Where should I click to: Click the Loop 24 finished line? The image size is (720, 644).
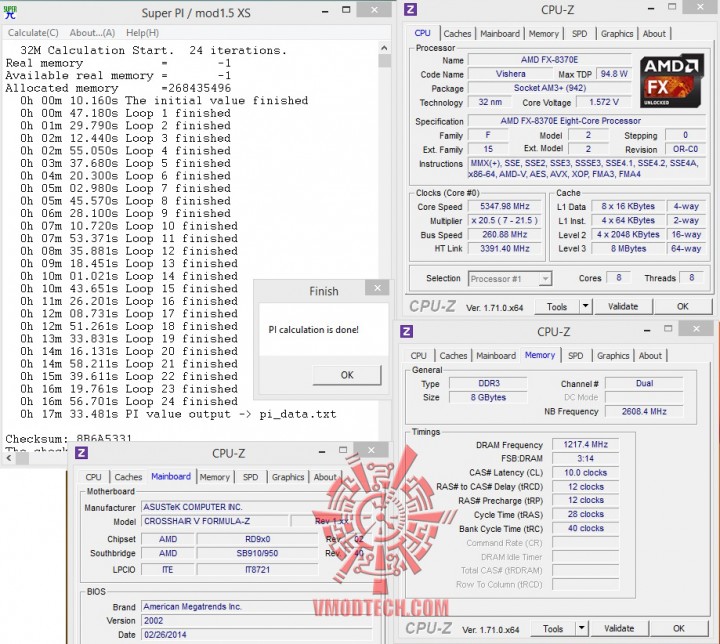pos(129,401)
